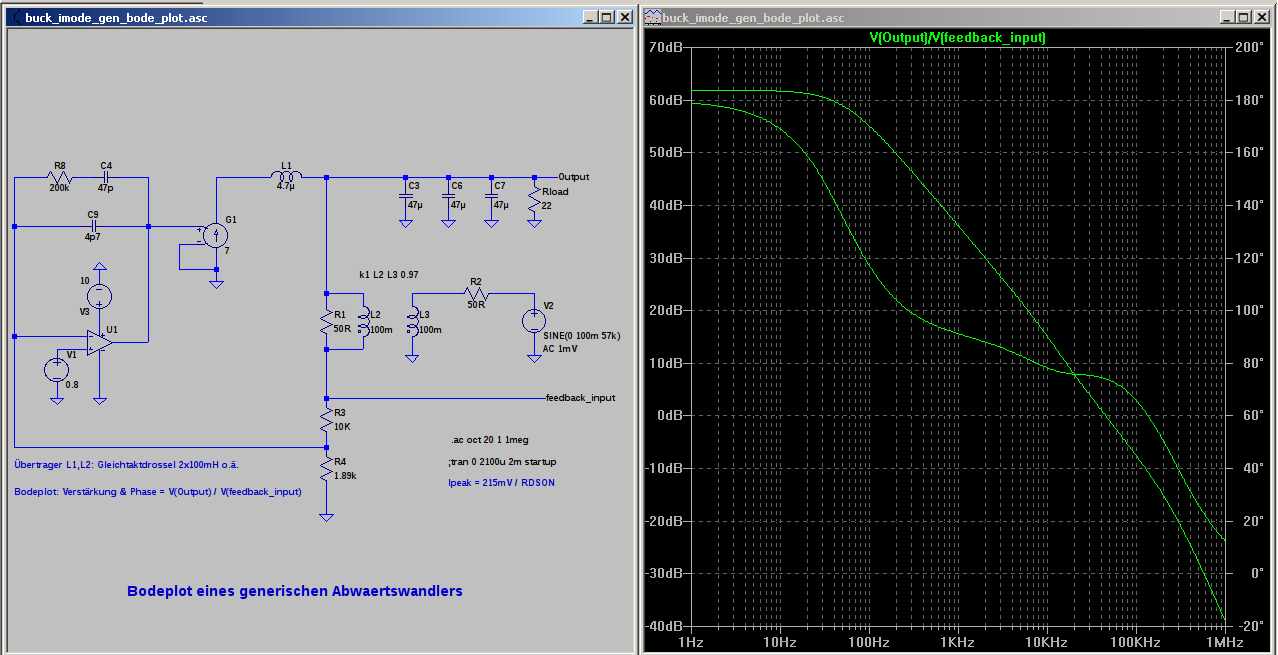The height and width of the screenshot is (655, 1278).
Task: Select inductor L1 symbol
Action: (x=286, y=178)
